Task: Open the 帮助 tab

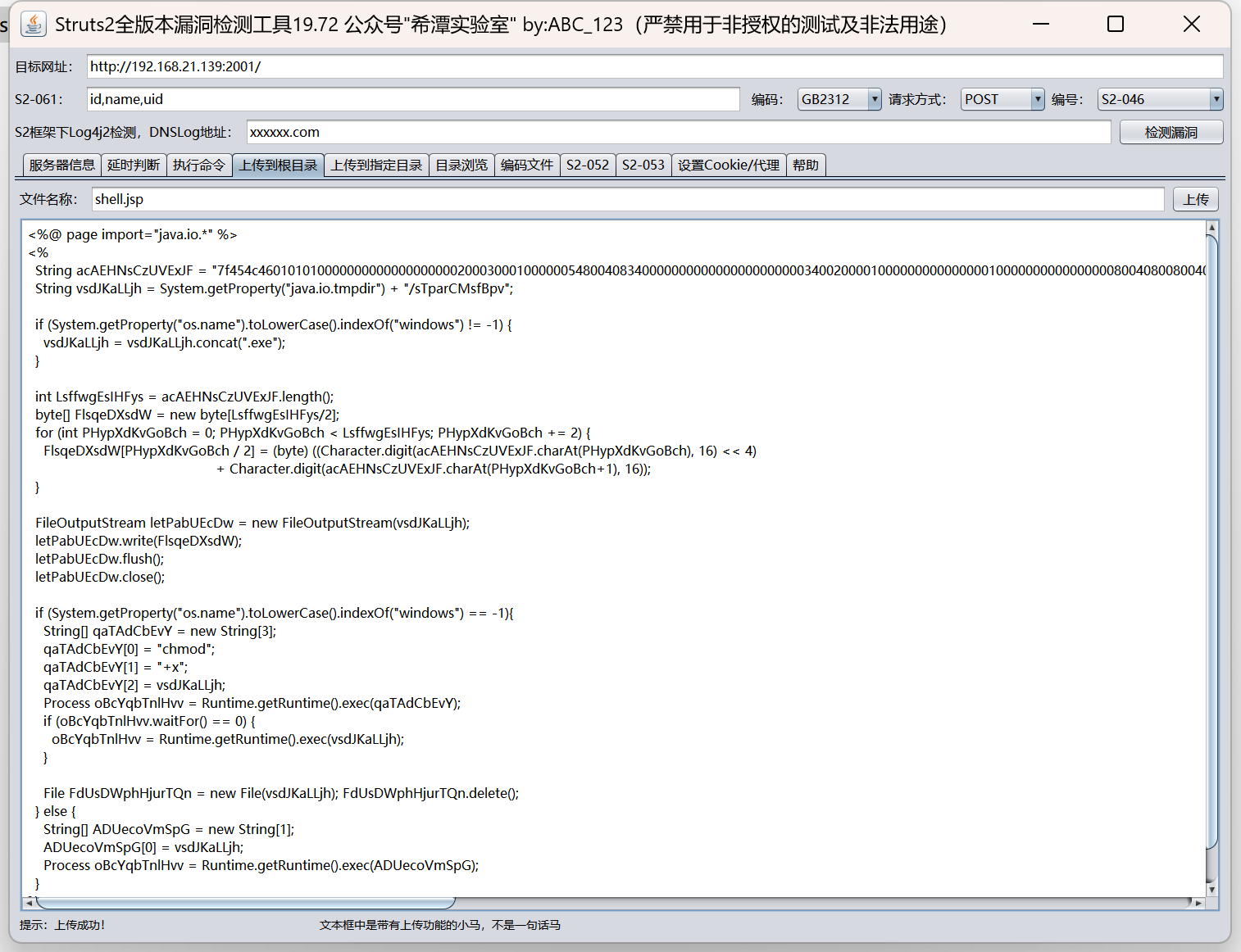Action: click(806, 165)
